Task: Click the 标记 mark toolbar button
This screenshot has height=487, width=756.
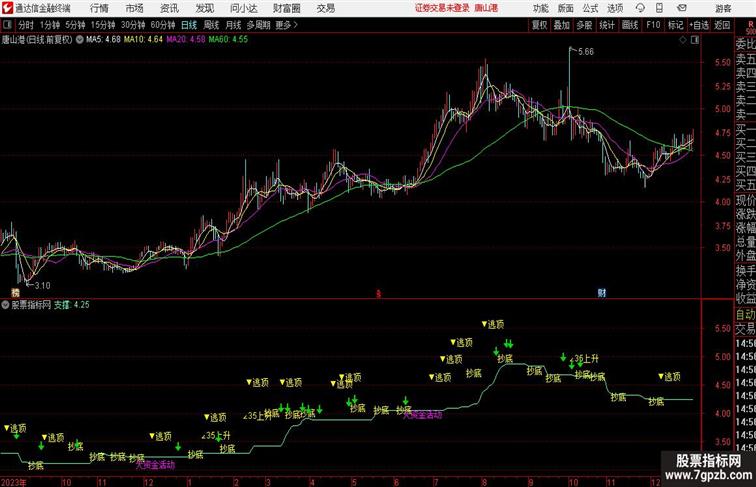Action: 675,25
